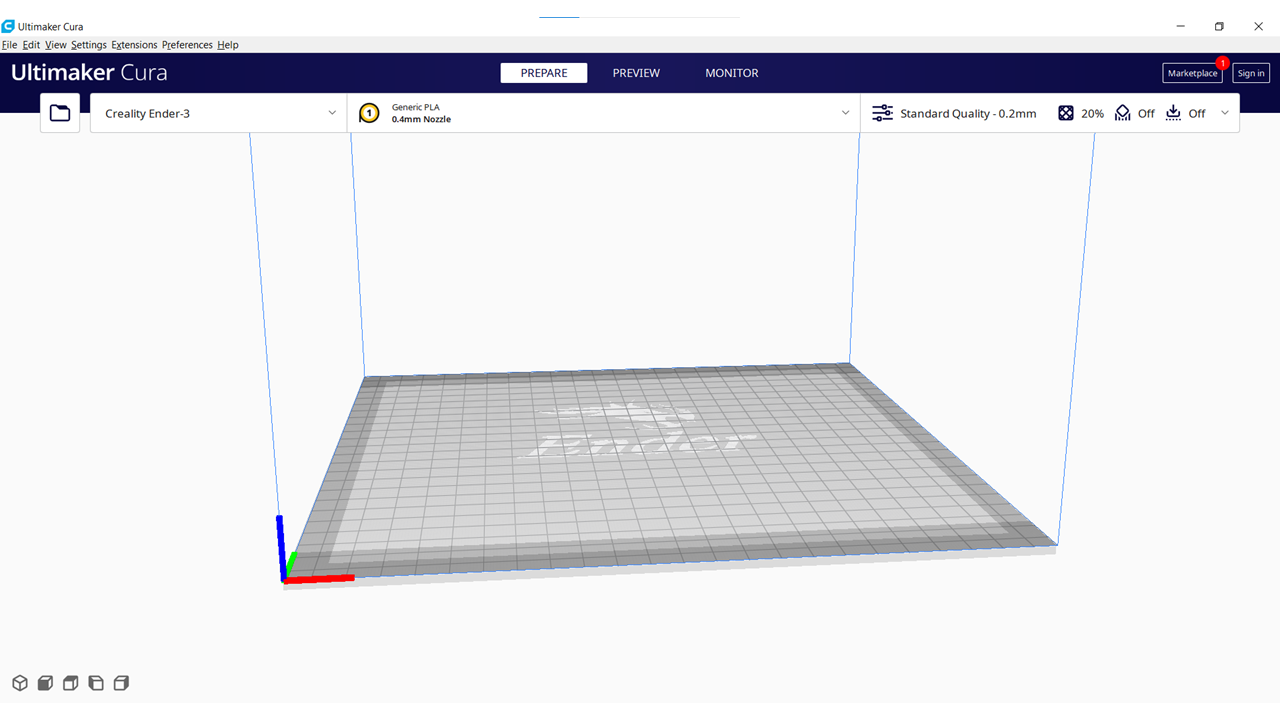
Task: Switch camera to the front view icon
Action: 45,683
